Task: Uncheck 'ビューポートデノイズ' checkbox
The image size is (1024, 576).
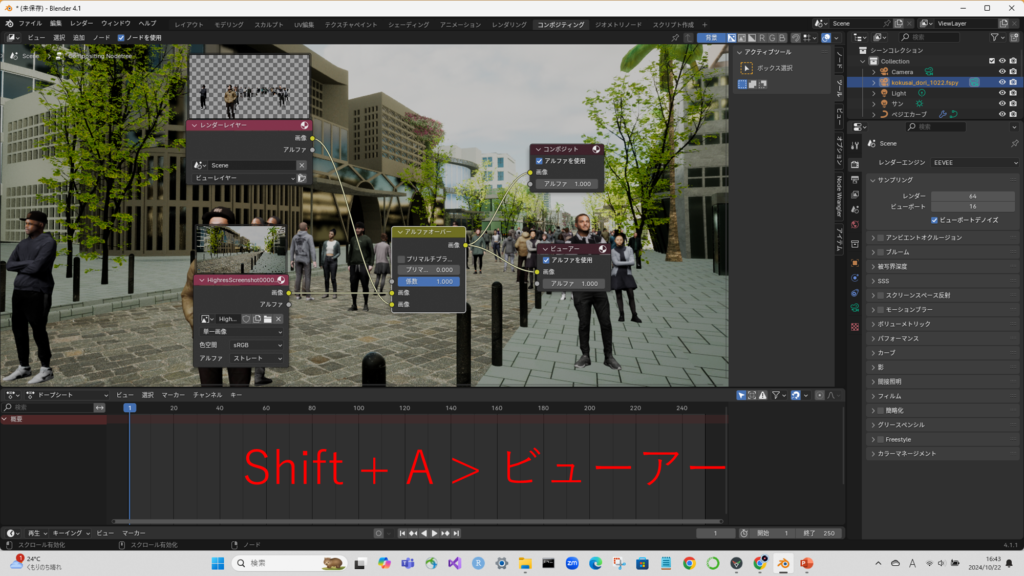Action: tap(934, 219)
